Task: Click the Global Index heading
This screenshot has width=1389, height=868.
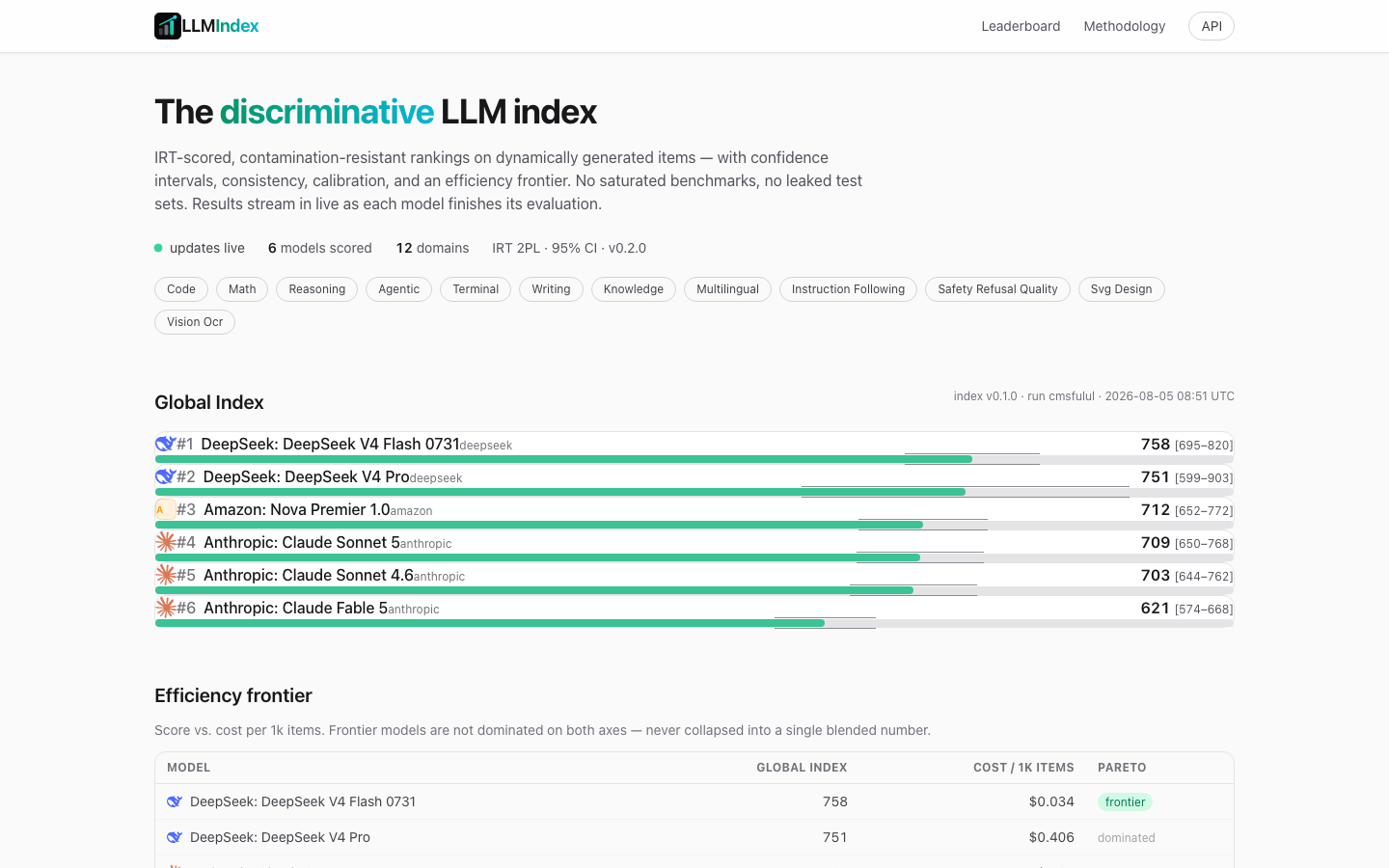Action: [x=209, y=402]
